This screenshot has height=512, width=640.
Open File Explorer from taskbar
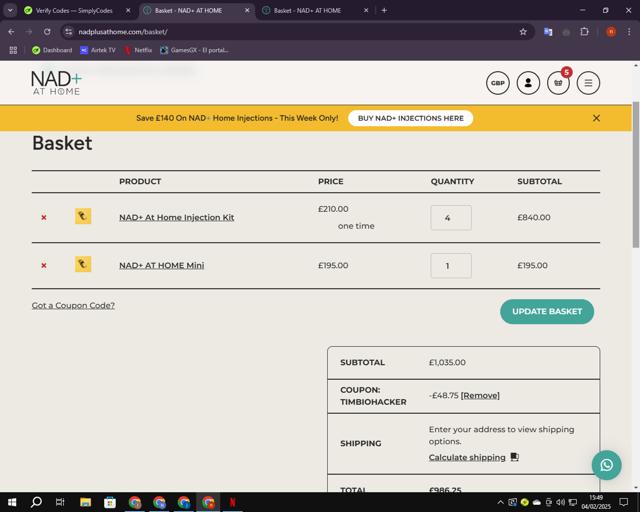click(85, 502)
